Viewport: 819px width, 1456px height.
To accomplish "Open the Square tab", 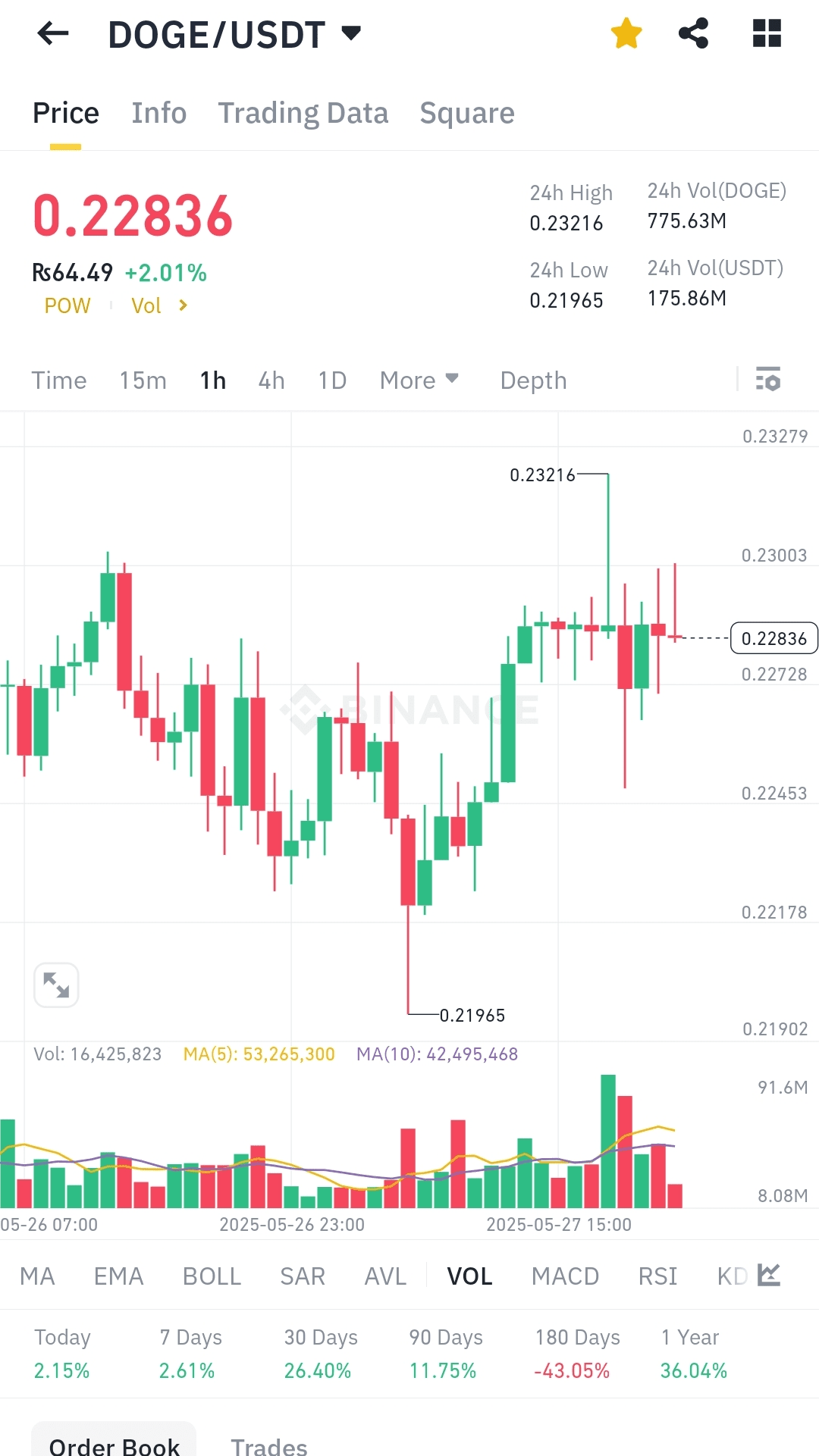I will (467, 113).
